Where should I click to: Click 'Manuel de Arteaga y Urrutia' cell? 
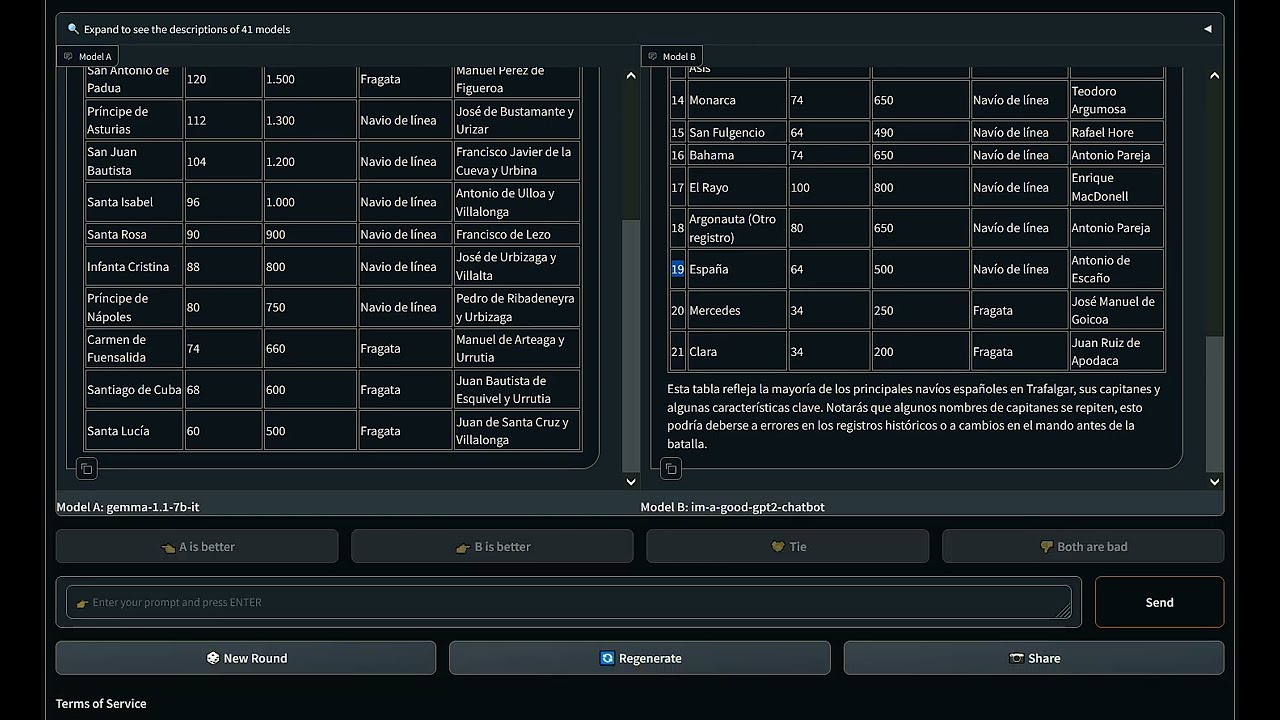(517, 348)
